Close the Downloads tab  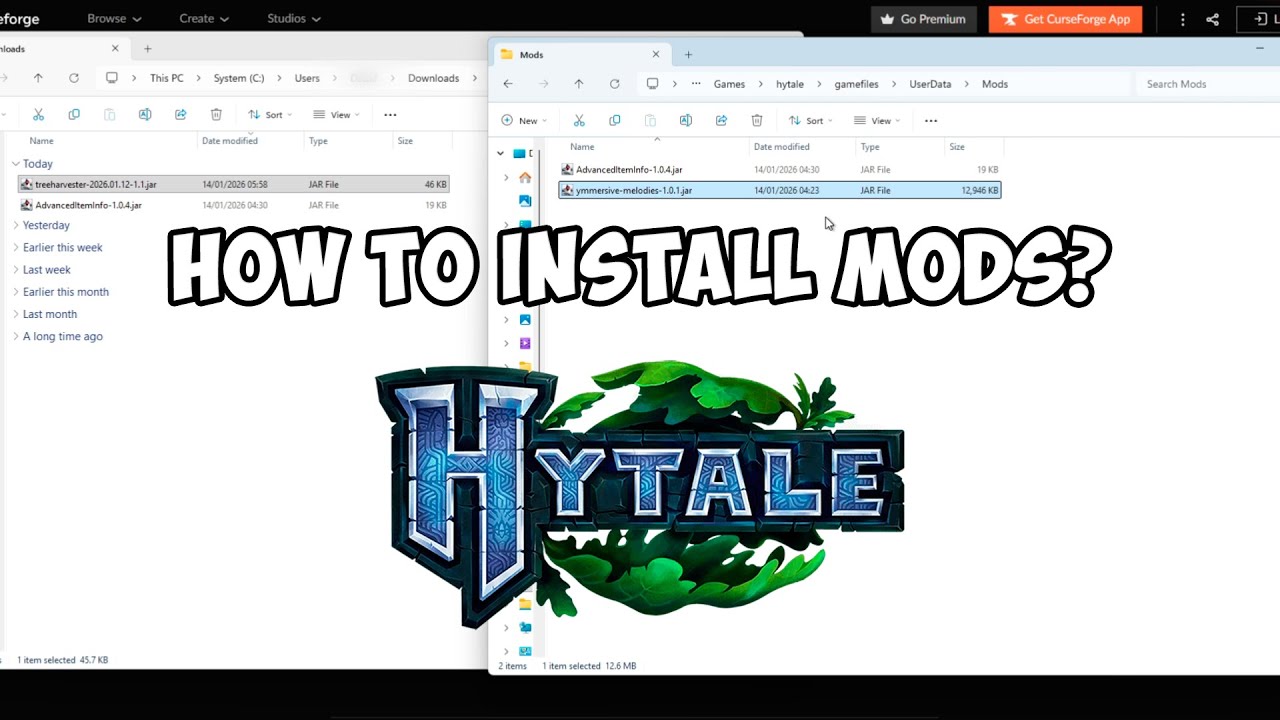(115, 48)
